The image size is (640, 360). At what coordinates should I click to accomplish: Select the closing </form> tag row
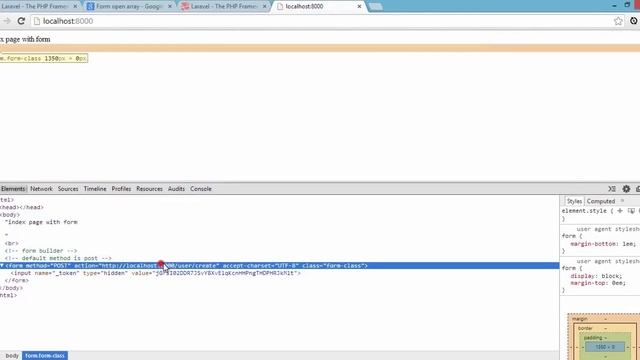(x=17, y=280)
